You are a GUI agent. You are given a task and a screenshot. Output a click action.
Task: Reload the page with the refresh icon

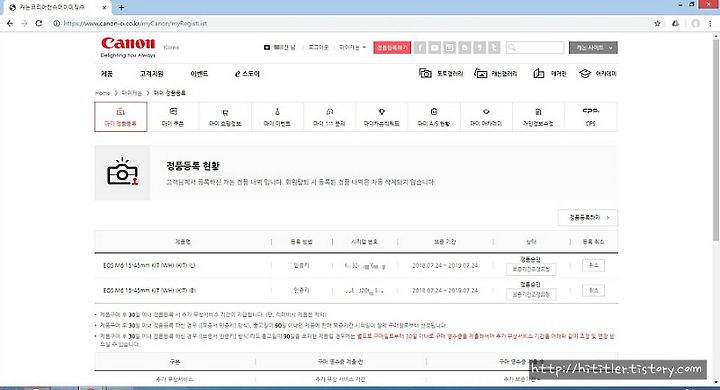tap(39, 23)
